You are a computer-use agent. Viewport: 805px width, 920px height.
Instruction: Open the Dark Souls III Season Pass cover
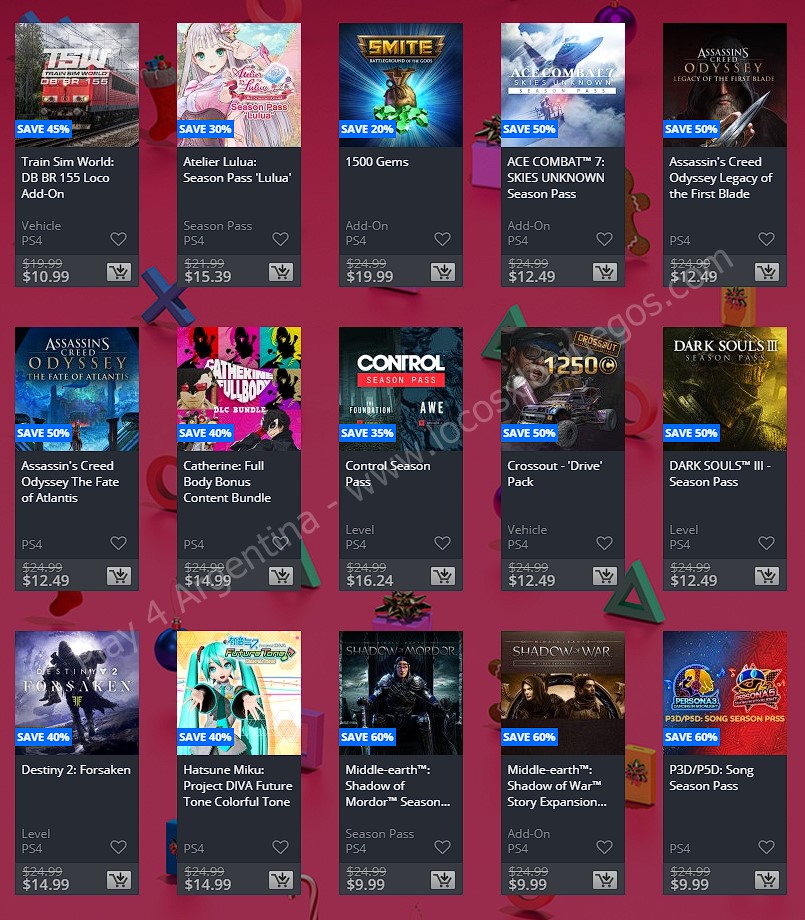[x=725, y=389]
